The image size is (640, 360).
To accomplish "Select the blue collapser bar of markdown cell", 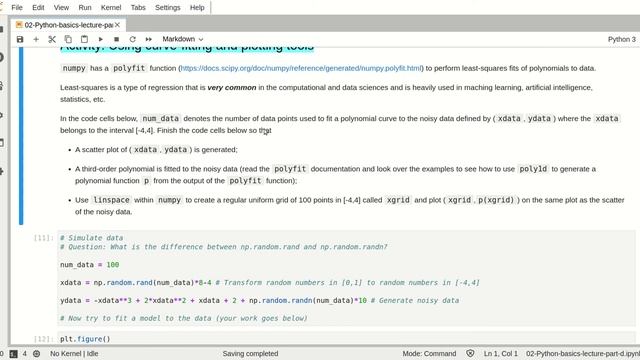I will click(x=21, y=136).
